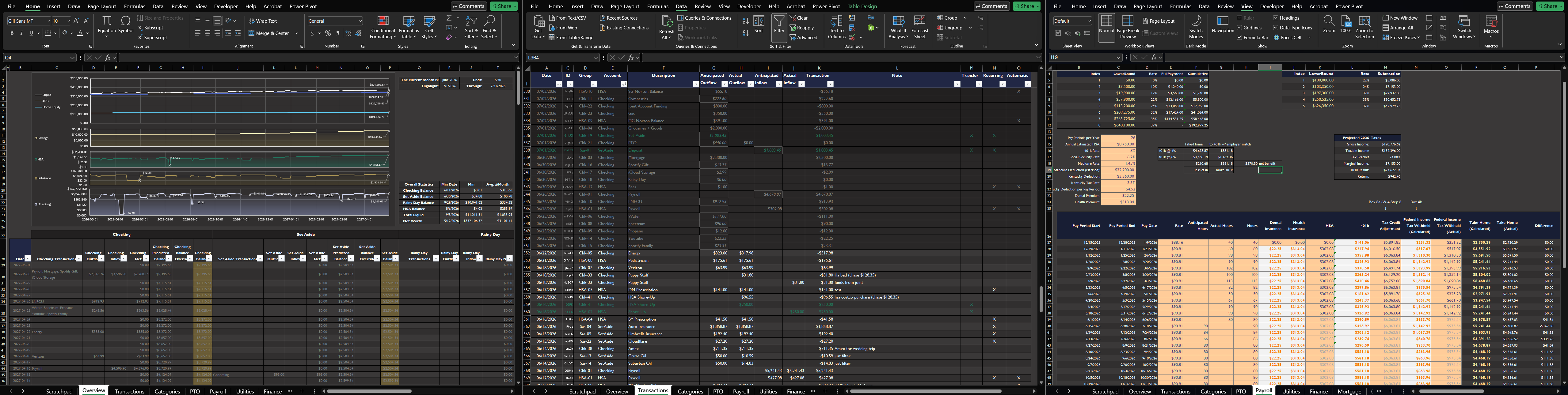Click vertical scrollbar thumb in Transactions window
1568x395 pixels.
point(1041,299)
